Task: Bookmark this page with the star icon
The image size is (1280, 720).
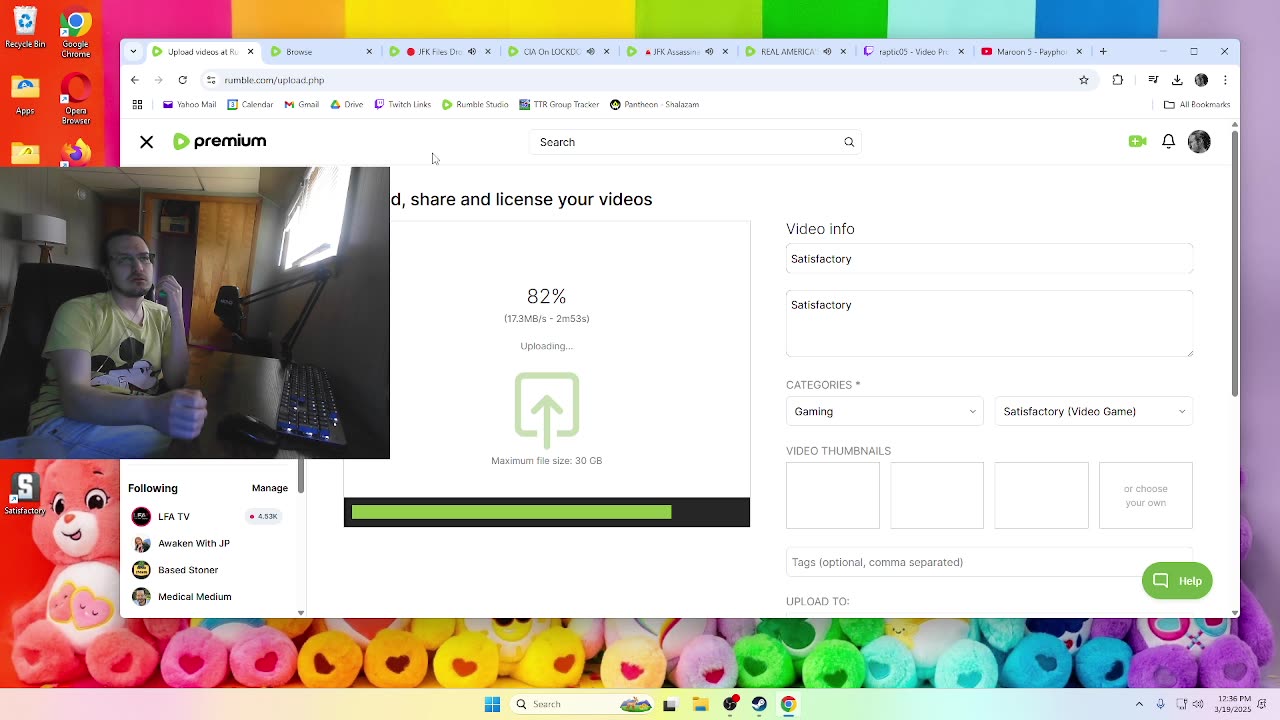Action: click(1084, 80)
